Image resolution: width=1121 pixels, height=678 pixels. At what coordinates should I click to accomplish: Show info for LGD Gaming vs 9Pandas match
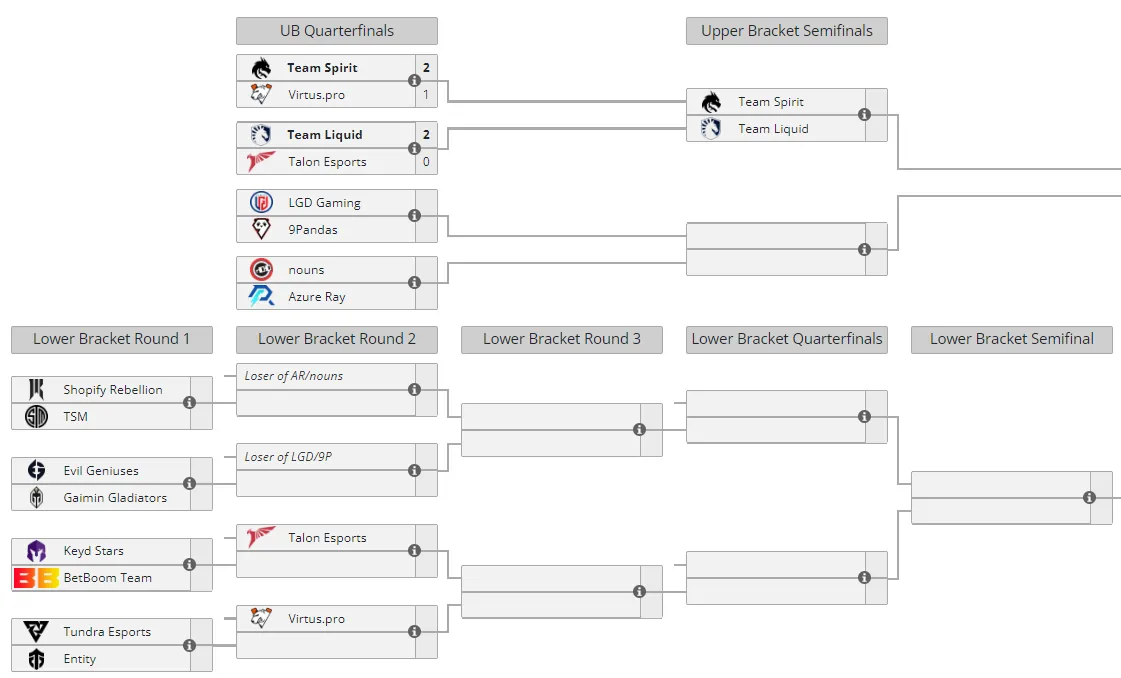coord(414,215)
